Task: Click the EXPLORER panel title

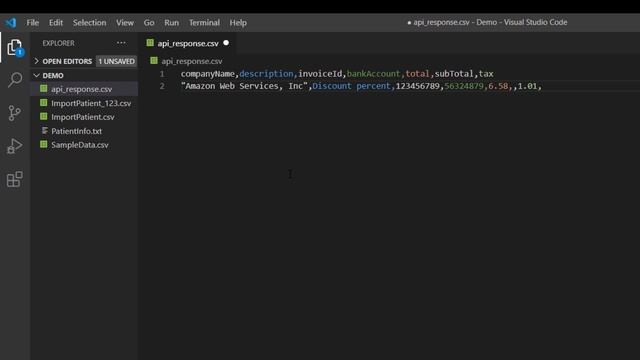Action: click(x=58, y=43)
